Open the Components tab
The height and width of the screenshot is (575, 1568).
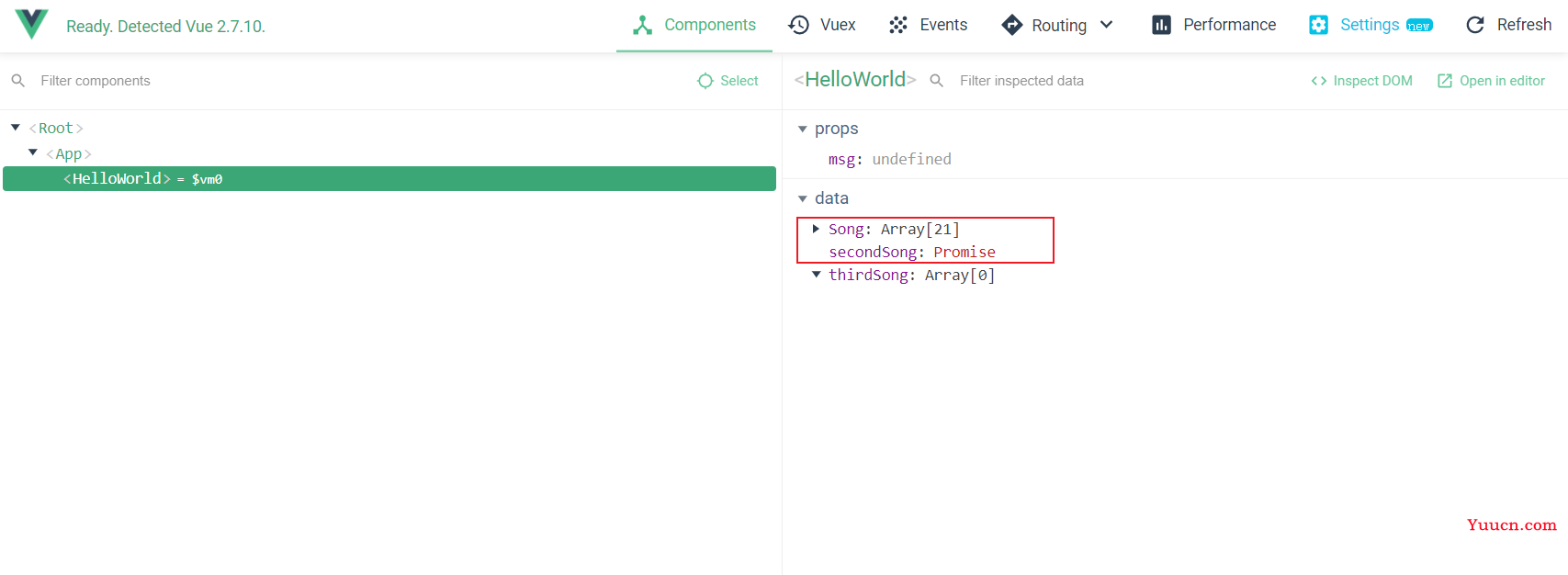(694, 26)
